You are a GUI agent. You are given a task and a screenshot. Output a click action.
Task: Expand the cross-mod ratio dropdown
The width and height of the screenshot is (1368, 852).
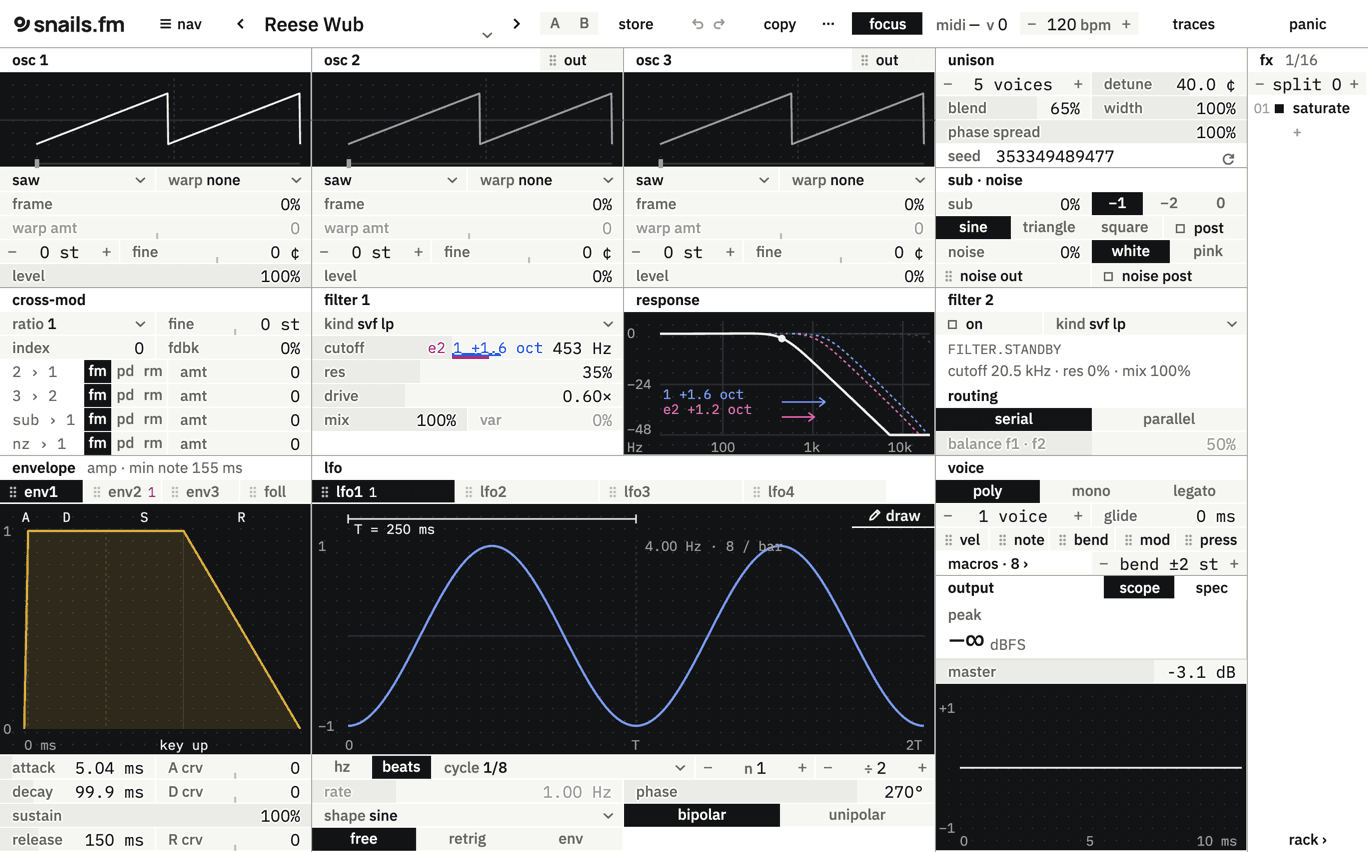pyautogui.click(x=78, y=324)
